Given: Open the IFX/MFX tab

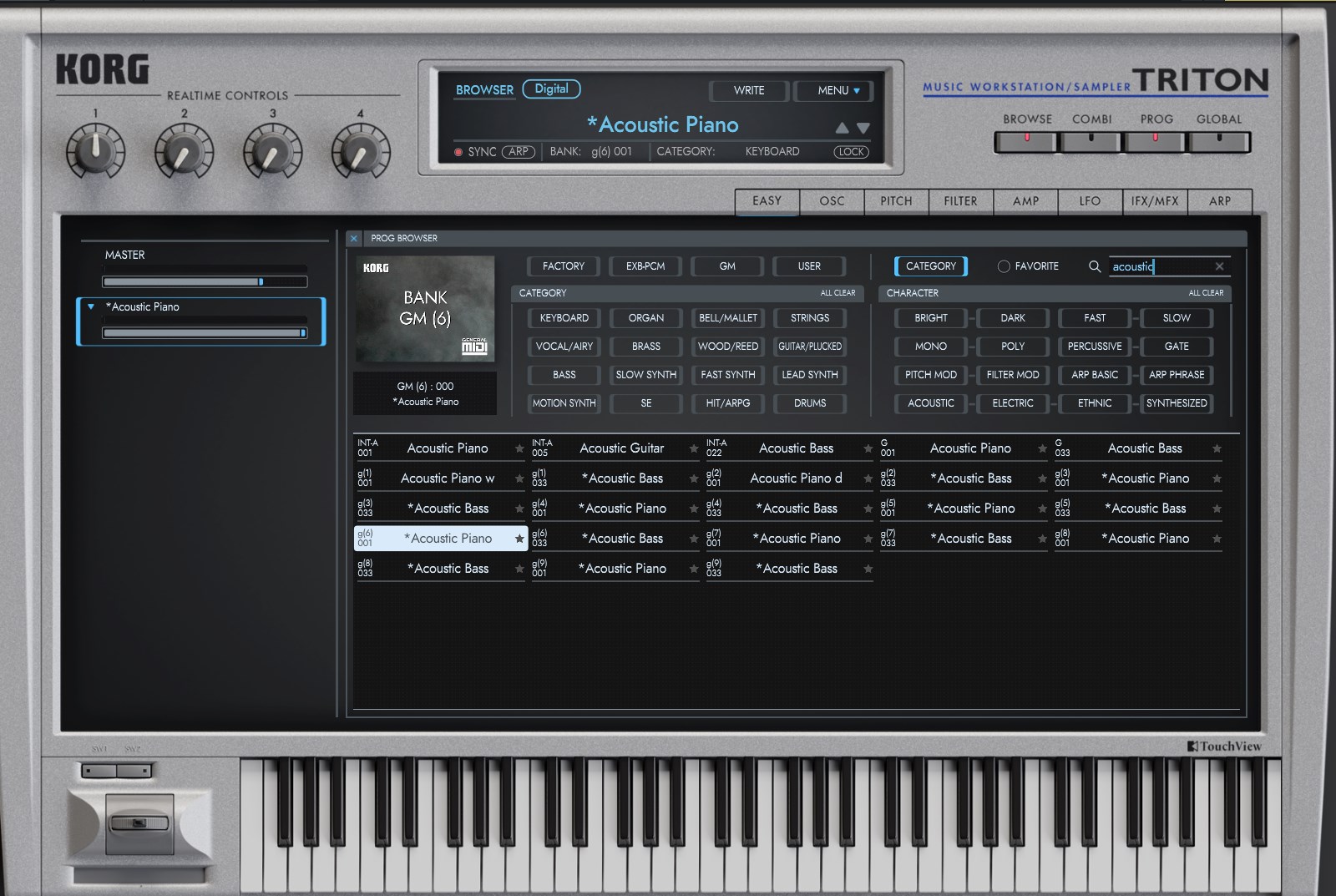Looking at the screenshot, I should coord(1154,201).
